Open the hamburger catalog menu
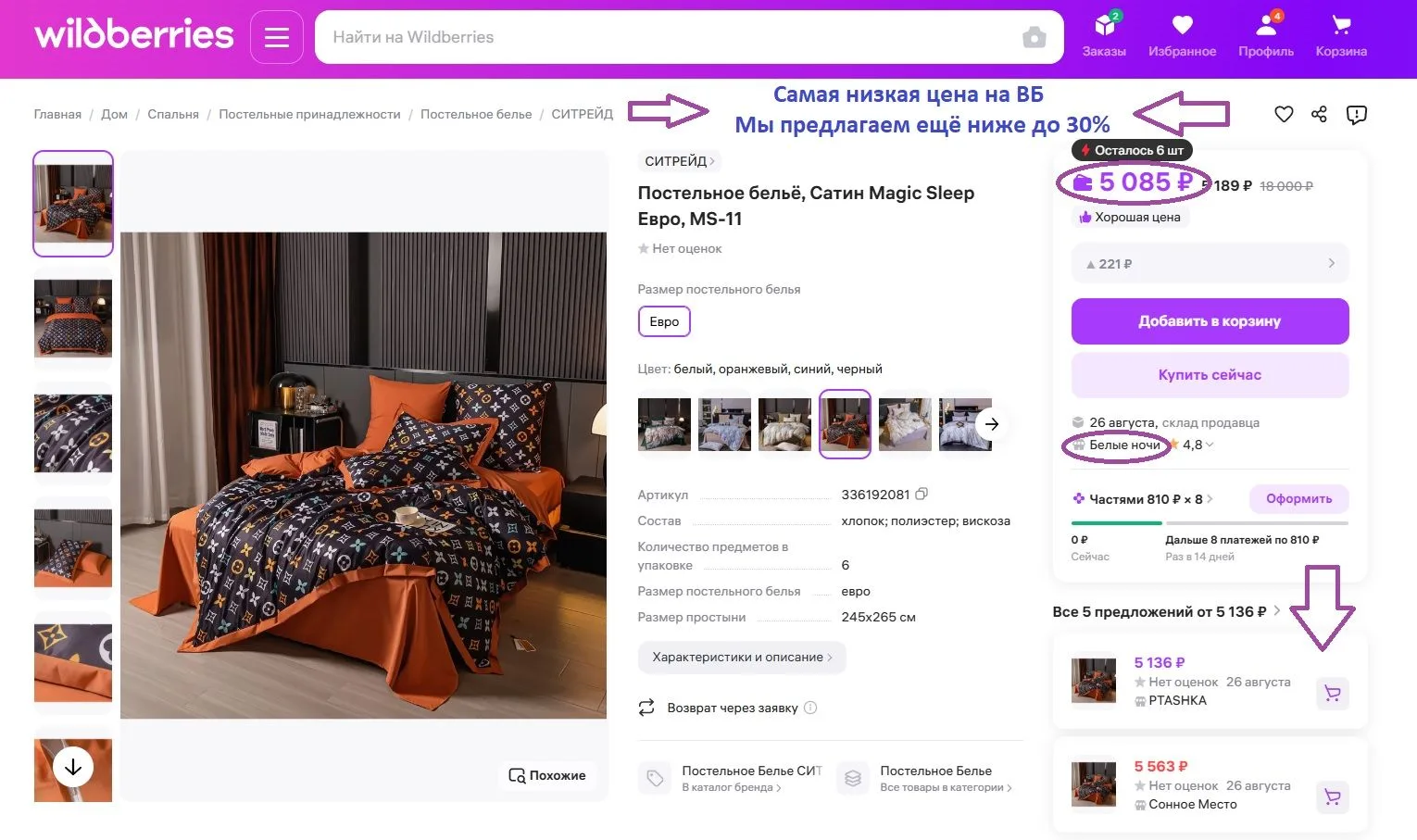Viewport: 1417px width, 840px height. click(x=277, y=37)
